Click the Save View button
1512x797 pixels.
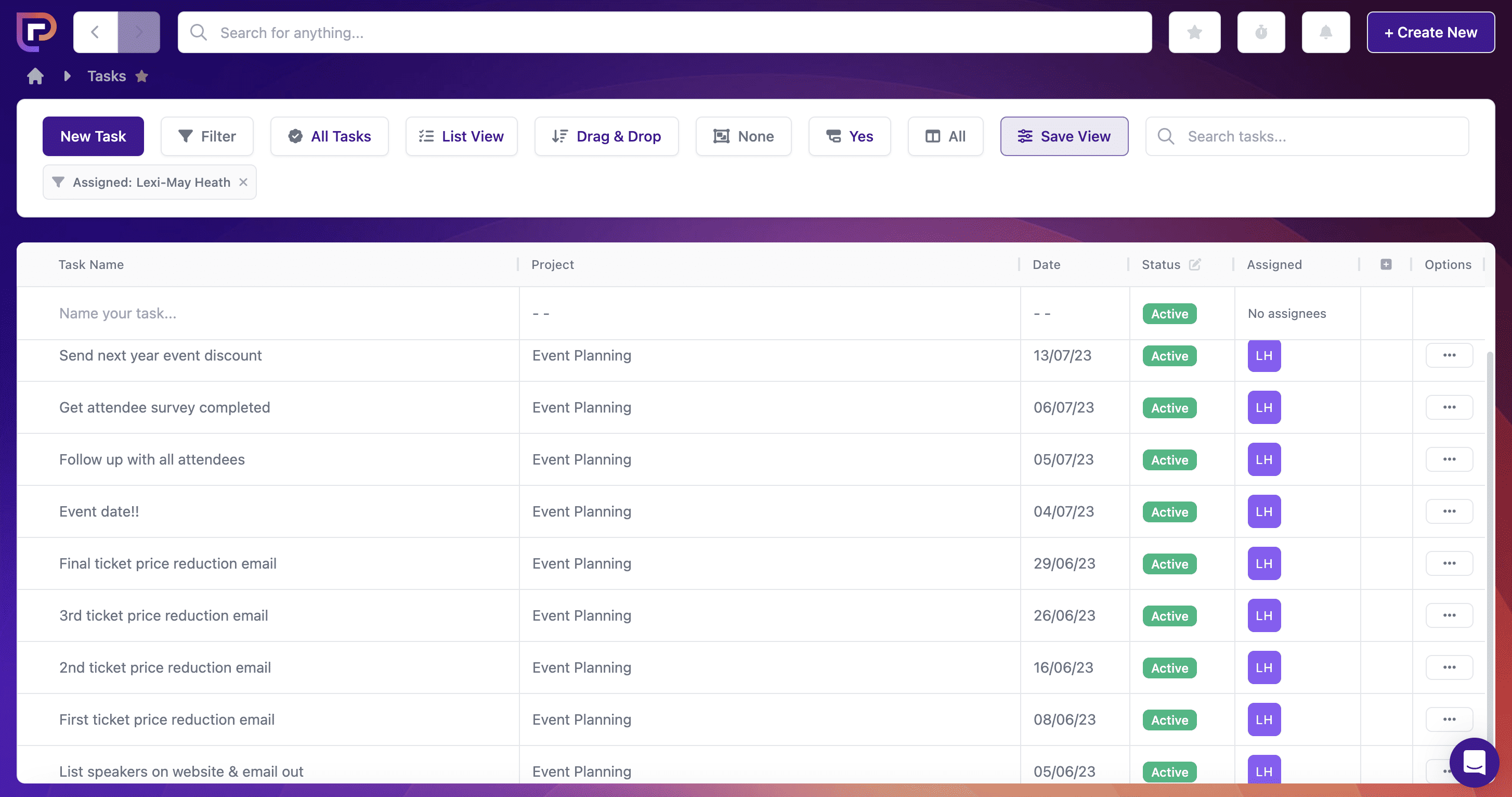tap(1064, 136)
